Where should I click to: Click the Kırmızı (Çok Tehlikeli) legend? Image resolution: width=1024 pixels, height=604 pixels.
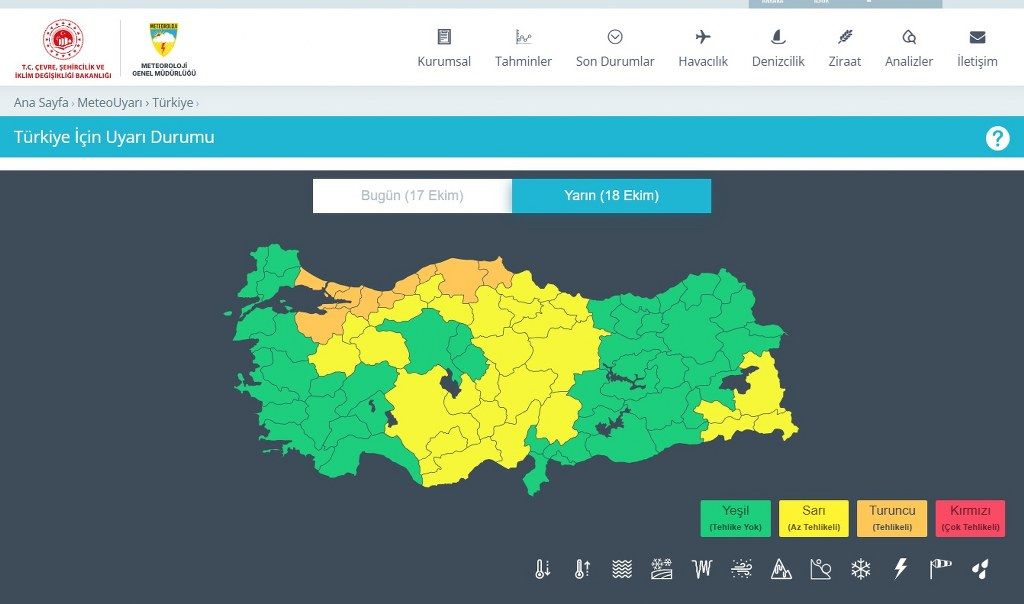click(970, 518)
